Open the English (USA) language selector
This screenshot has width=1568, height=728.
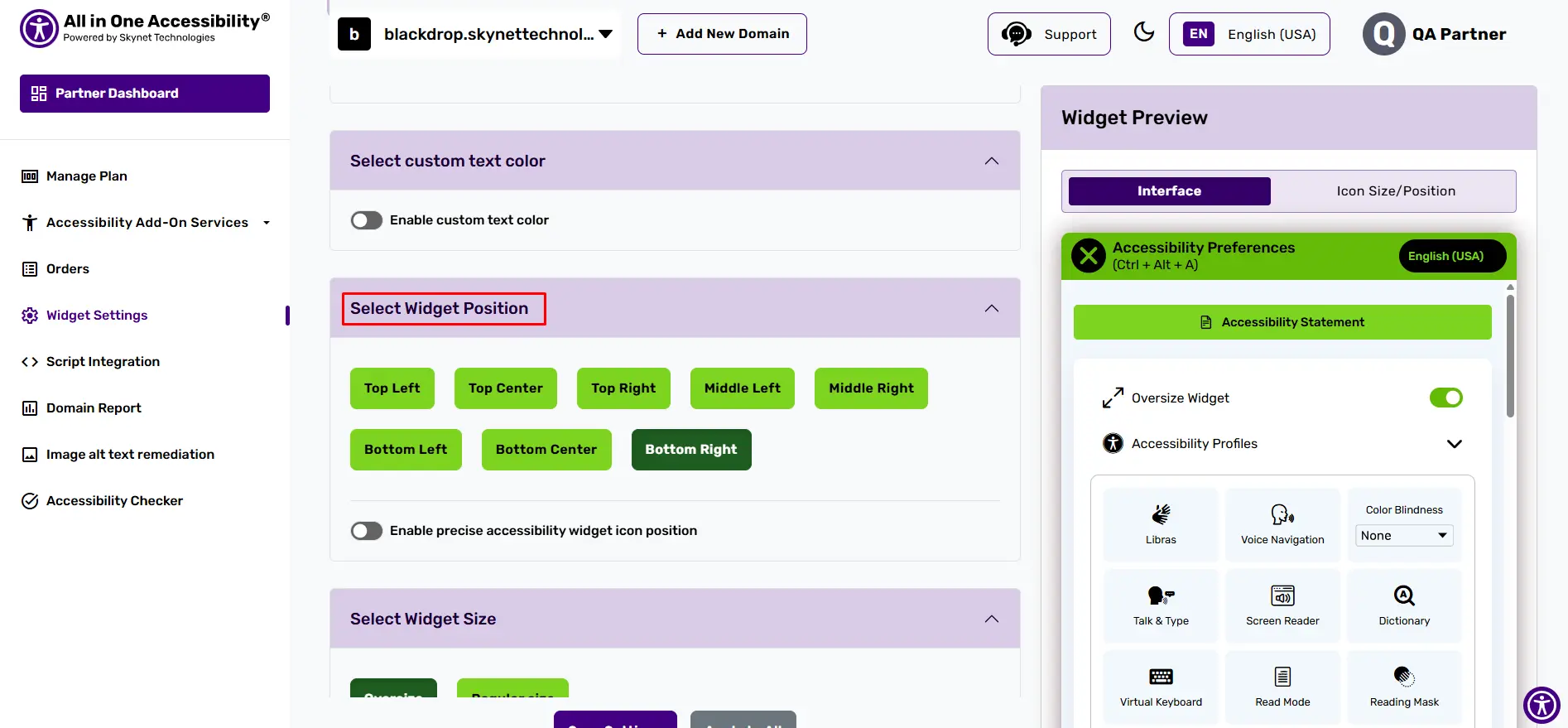(x=1249, y=34)
